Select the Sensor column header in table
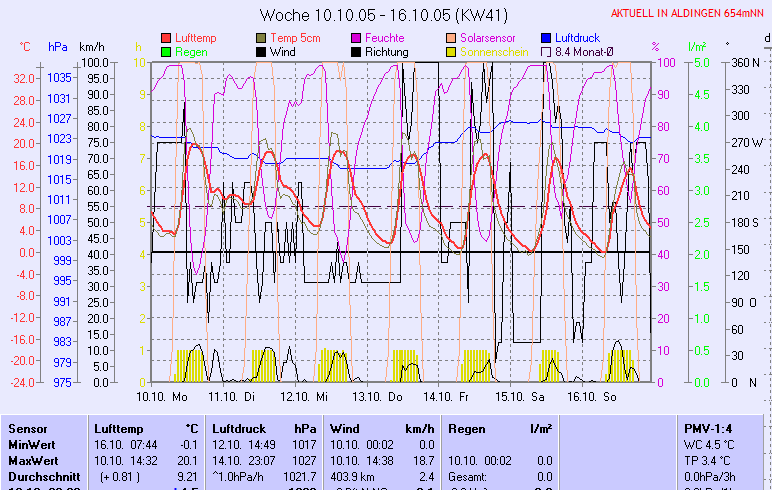 point(27,428)
